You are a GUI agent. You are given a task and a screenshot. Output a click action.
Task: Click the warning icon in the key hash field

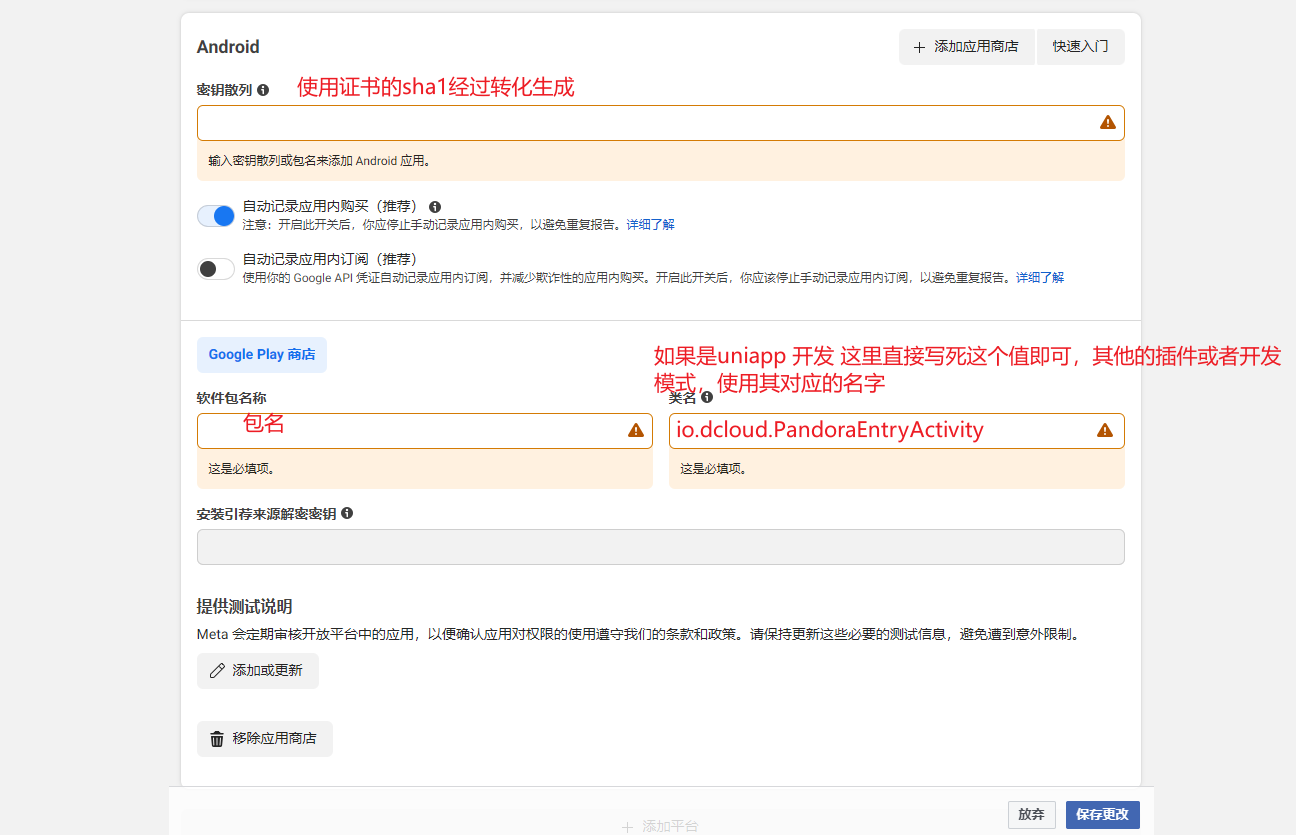pos(1107,122)
